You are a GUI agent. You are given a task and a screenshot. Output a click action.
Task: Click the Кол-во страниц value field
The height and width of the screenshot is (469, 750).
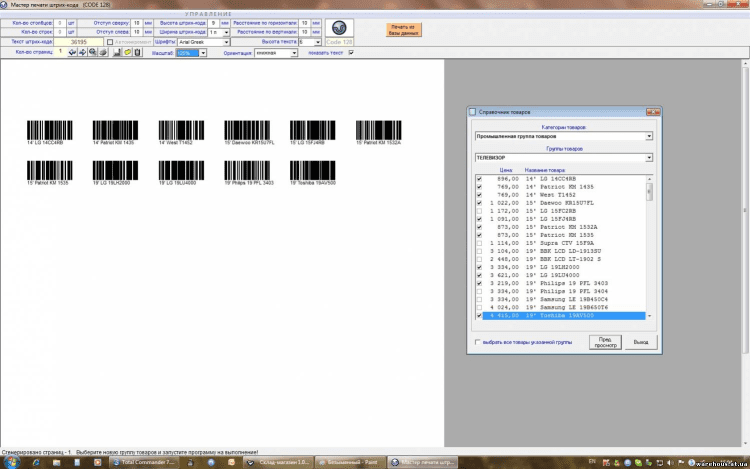coord(60,52)
